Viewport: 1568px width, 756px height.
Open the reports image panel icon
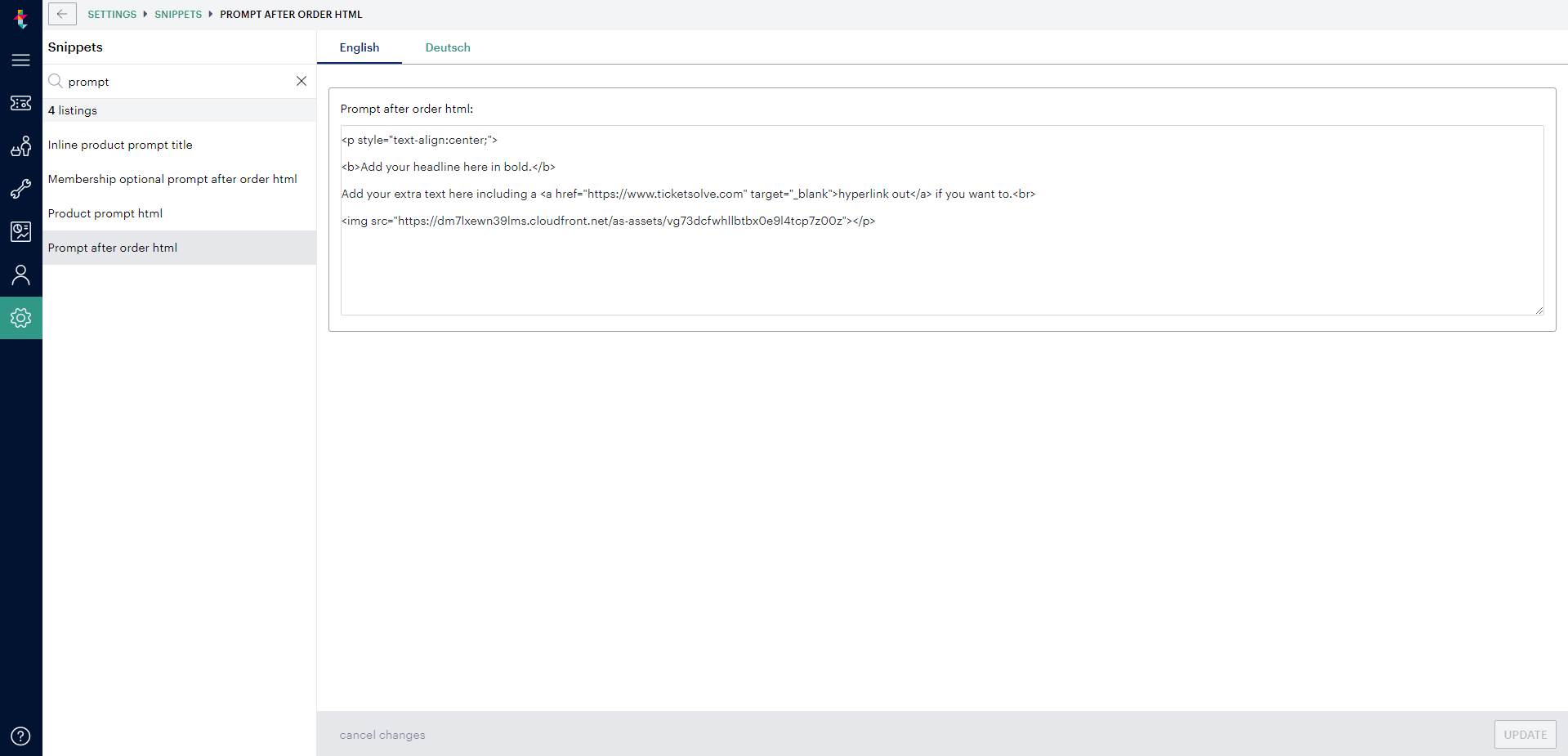point(21,231)
